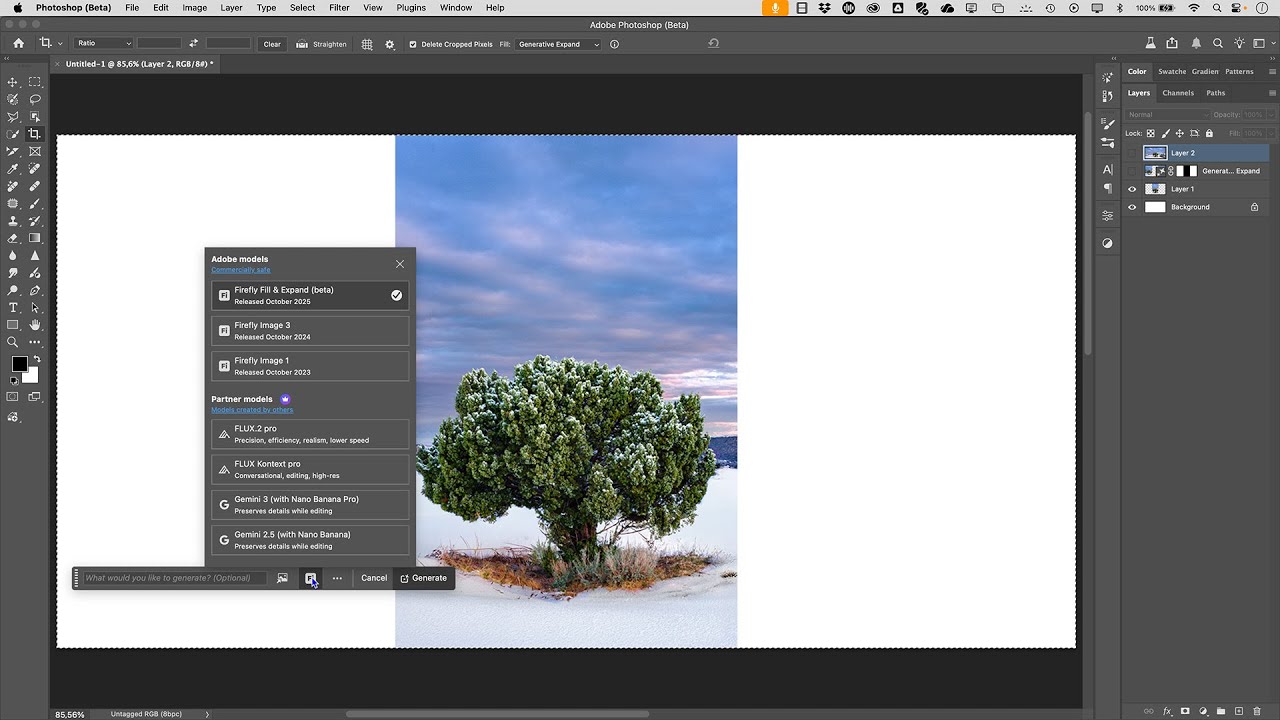Select the Zoom tool

click(x=13, y=342)
